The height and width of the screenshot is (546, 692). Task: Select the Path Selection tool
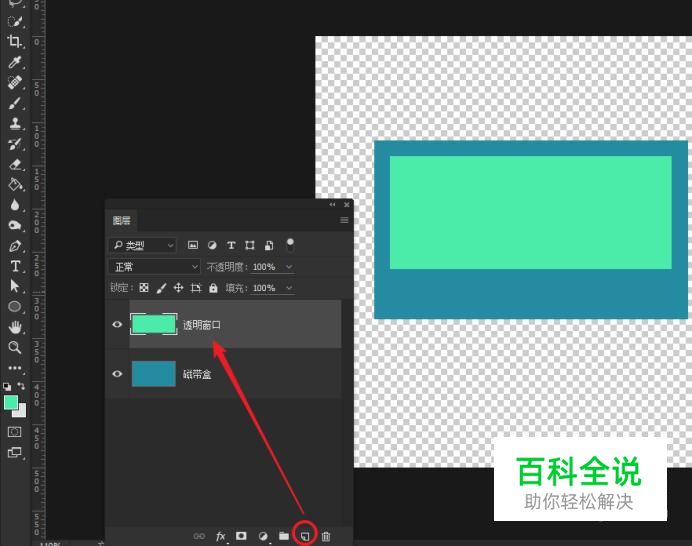click(x=15, y=286)
